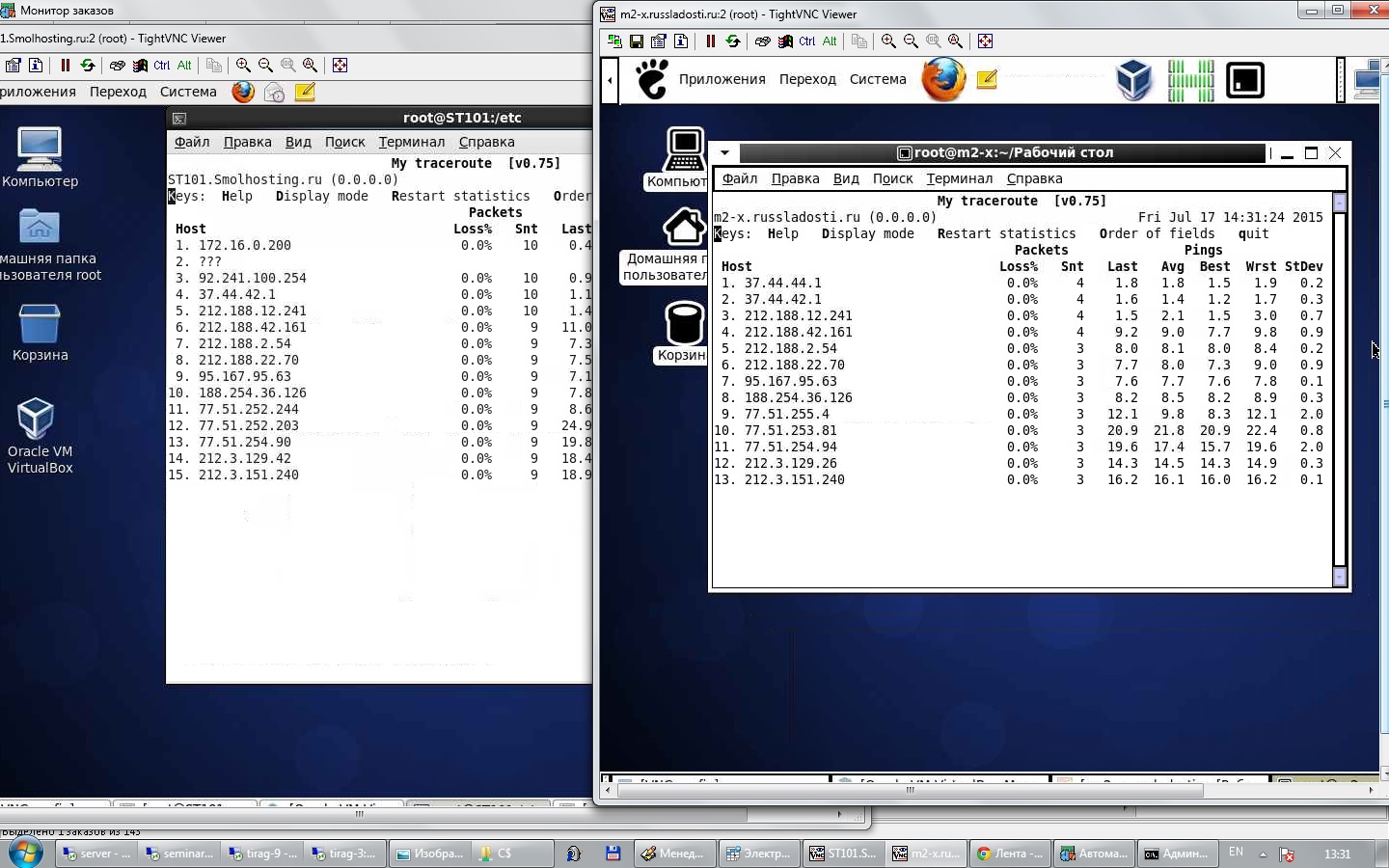Screen dimensions: 1389x868
Task: Send Ctrl+Alt+Del in ST101 VNC viewer
Action: point(118,66)
